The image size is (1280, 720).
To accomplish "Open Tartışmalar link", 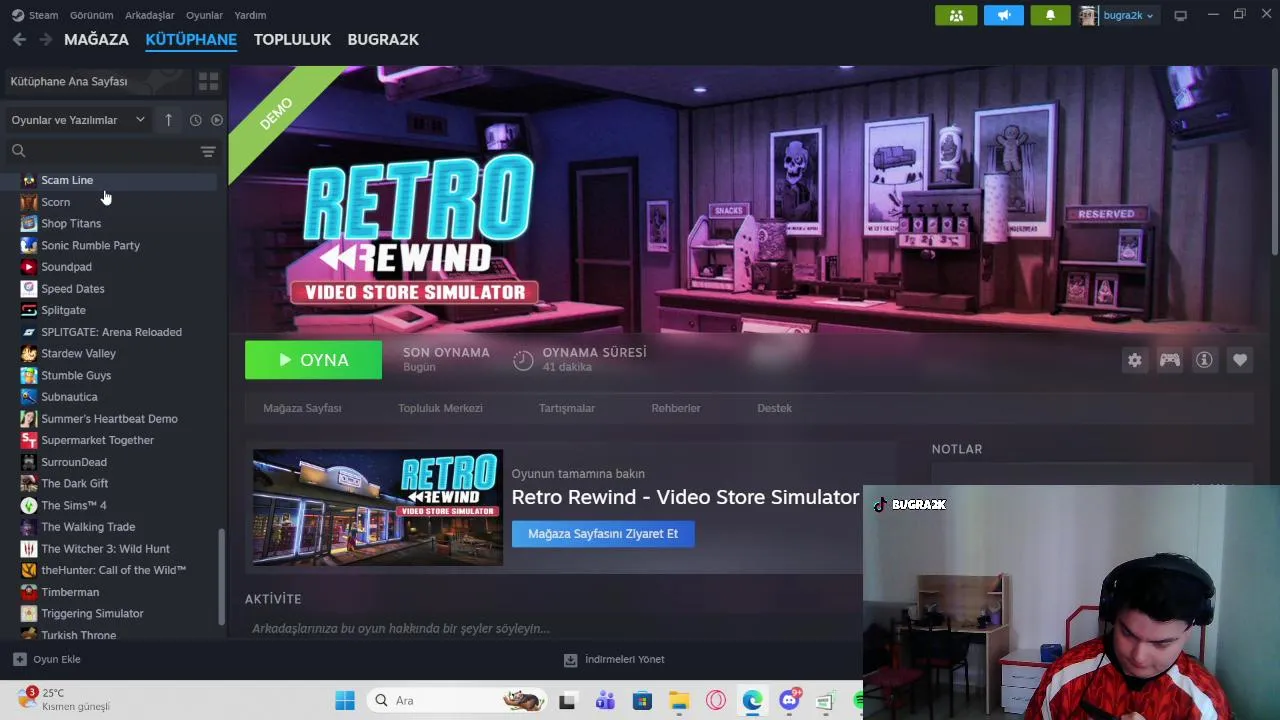I will tap(567, 408).
